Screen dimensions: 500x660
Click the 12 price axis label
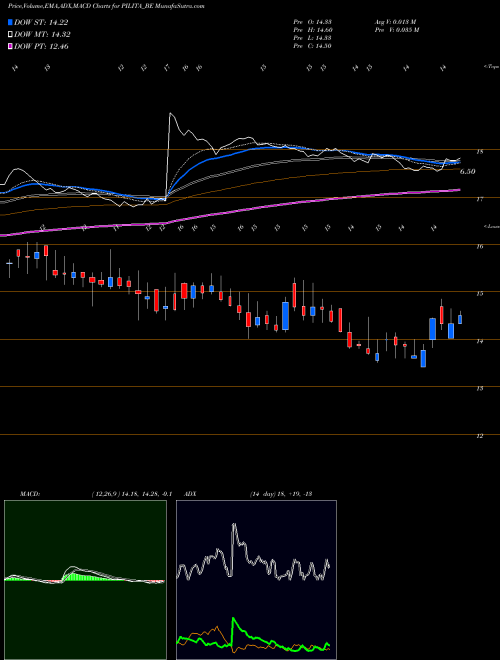coord(479,436)
